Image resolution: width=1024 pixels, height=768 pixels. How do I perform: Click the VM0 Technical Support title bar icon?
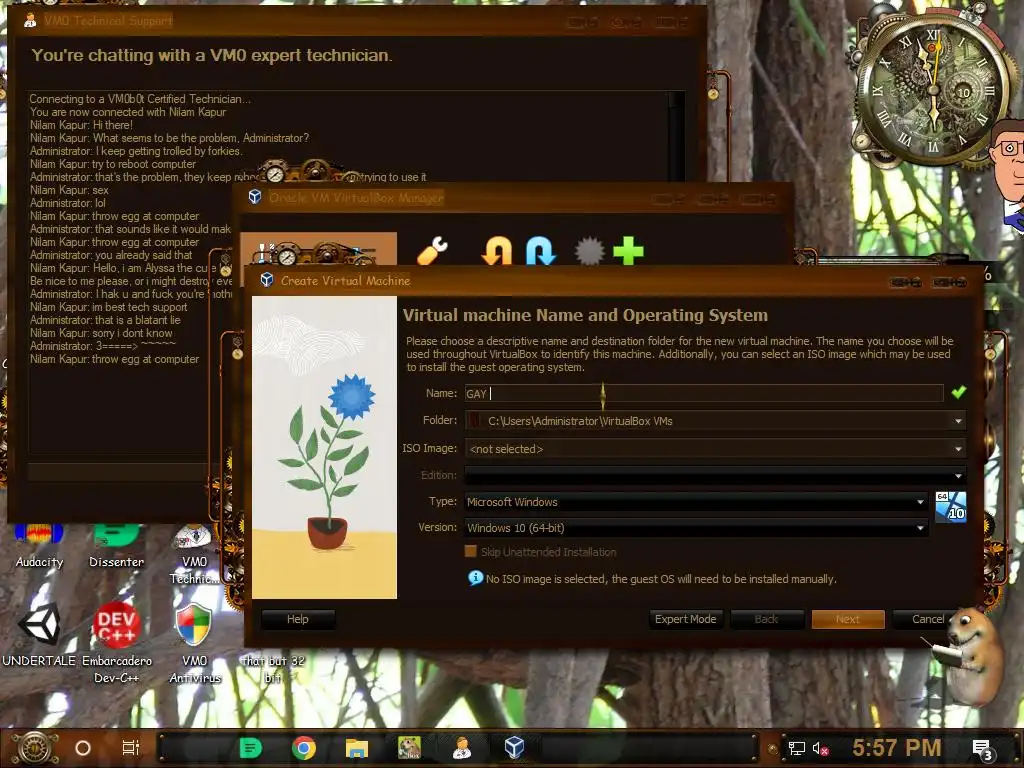coord(30,20)
